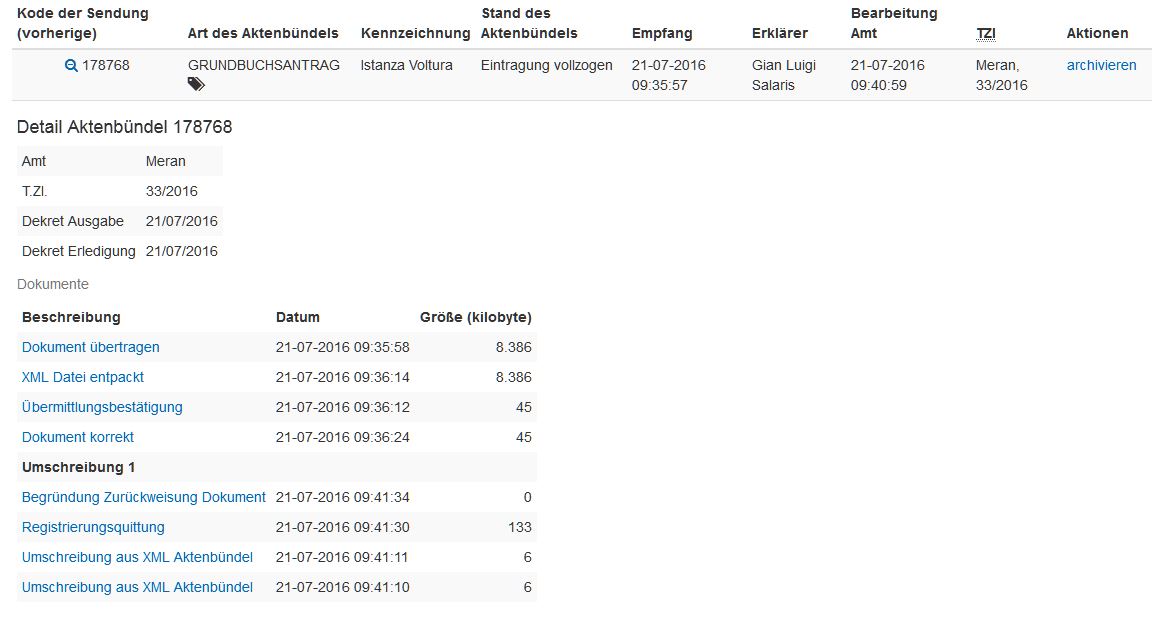Open the Registrierungsquittung document

(93, 527)
